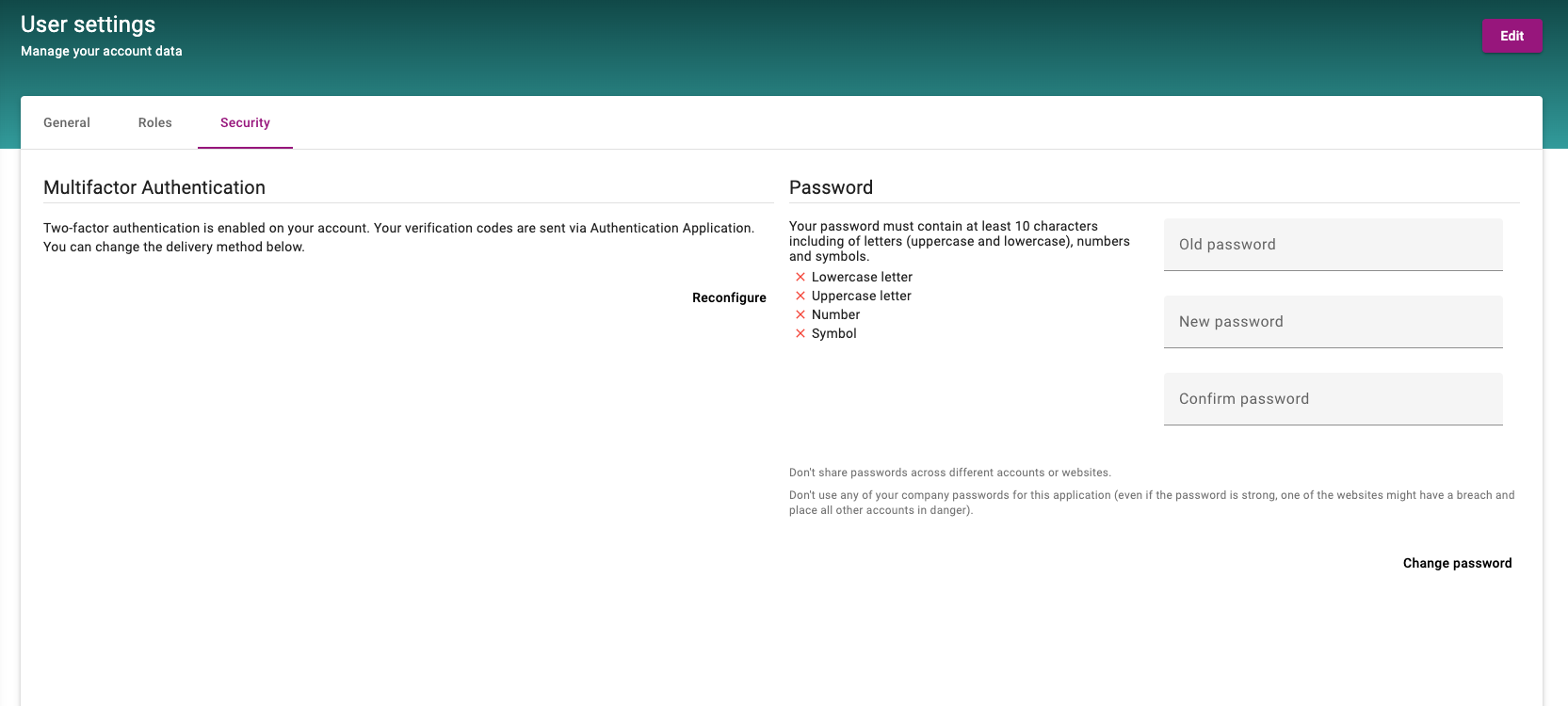Click the Password section heading
The image size is (1568, 706).
pos(831,187)
